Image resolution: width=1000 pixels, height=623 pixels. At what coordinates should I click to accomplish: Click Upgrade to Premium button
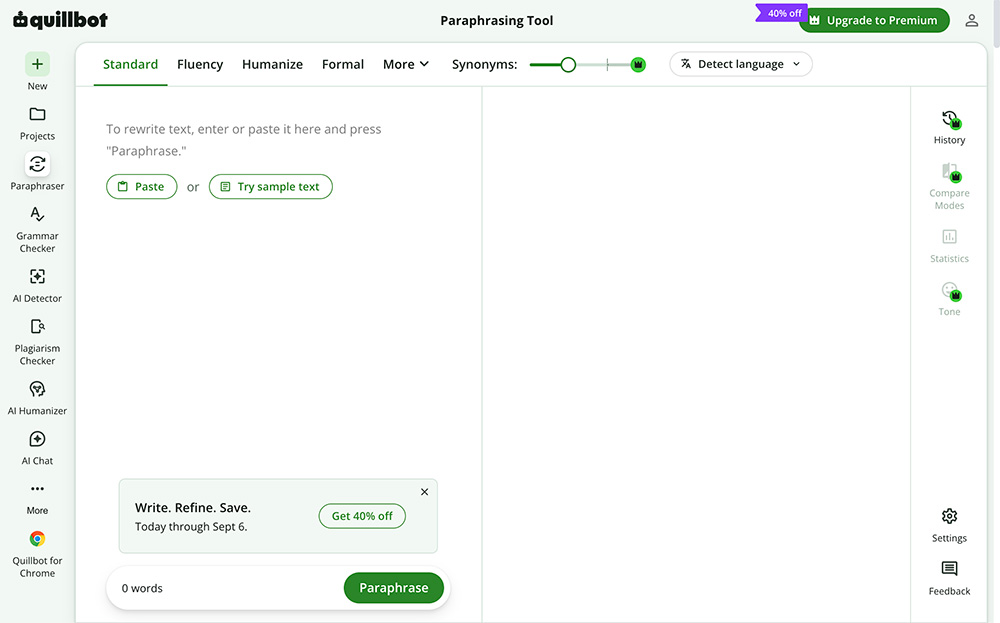tap(874, 20)
